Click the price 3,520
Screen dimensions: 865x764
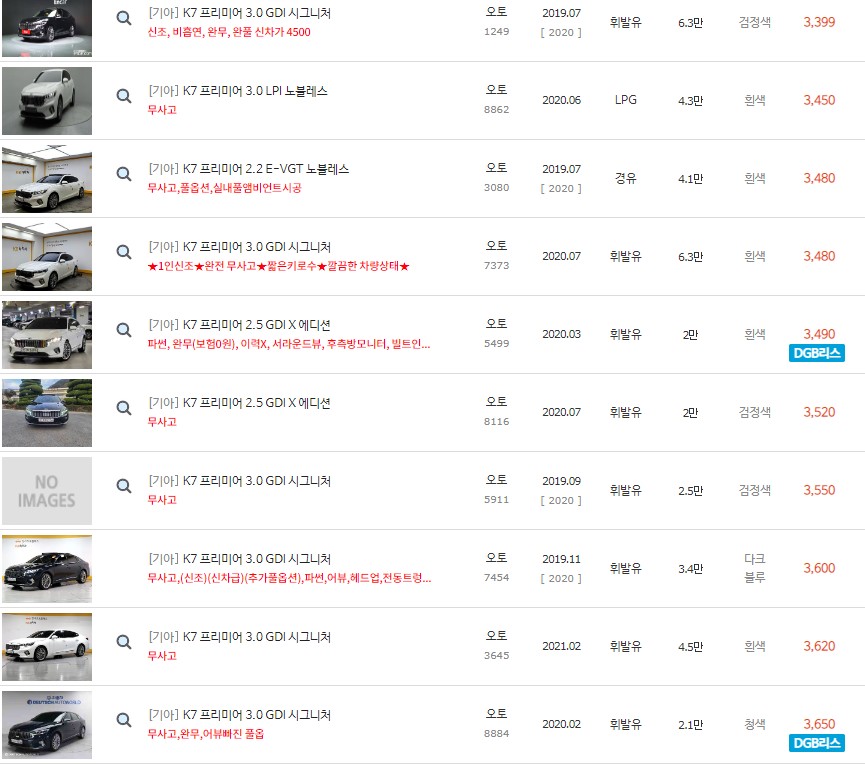[819, 412]
